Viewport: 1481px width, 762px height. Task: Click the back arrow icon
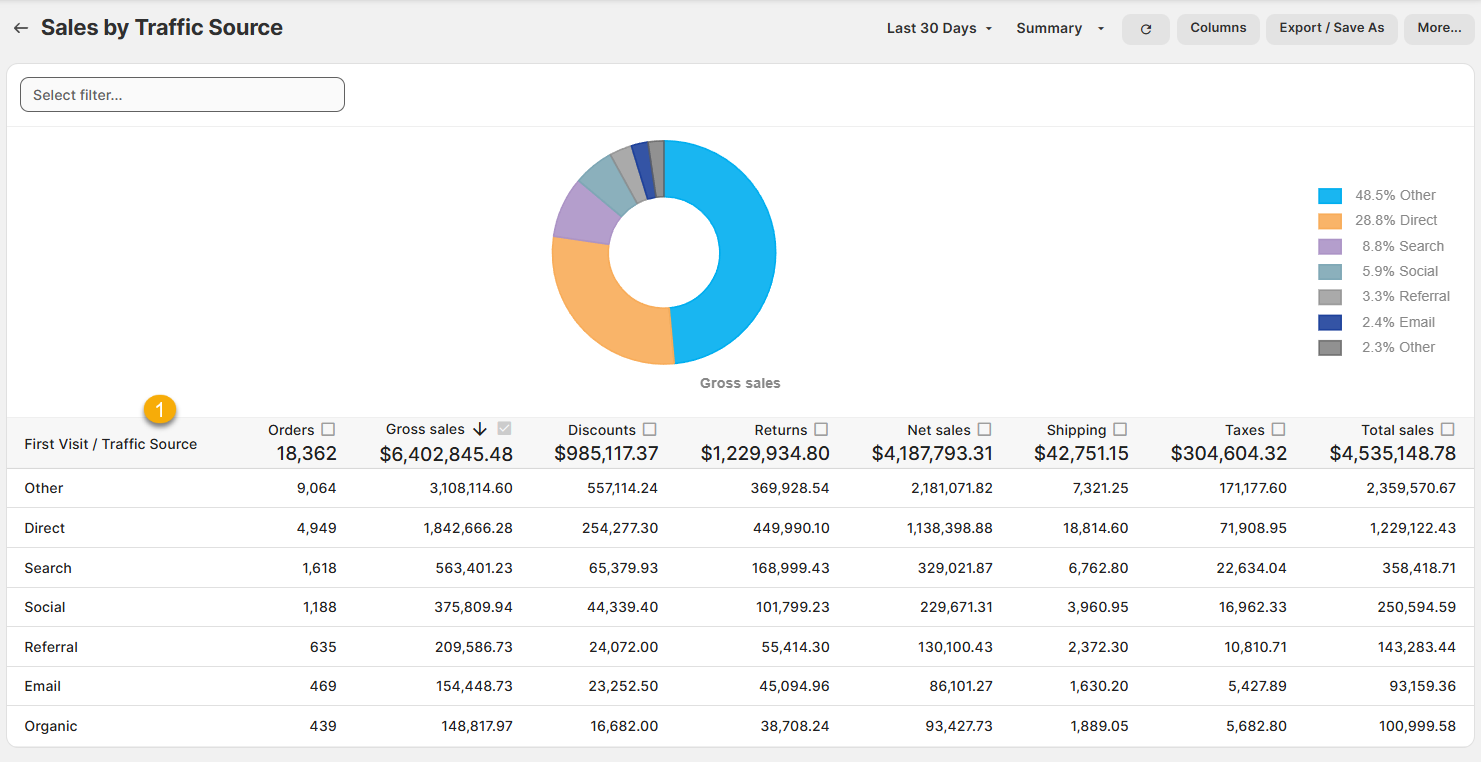(20, 28)
